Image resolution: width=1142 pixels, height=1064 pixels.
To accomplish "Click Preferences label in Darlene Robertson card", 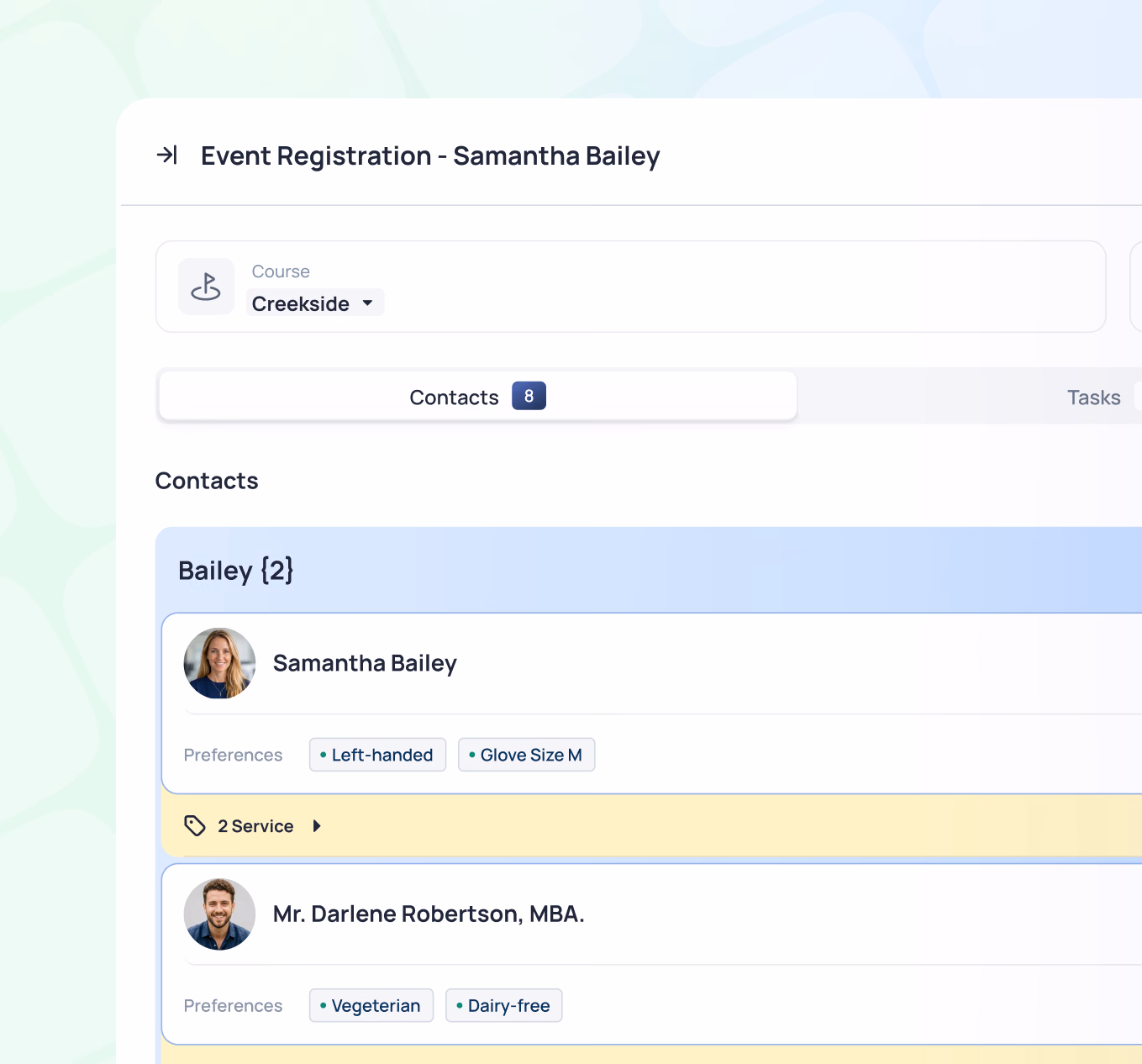I will click(x=233, y=1005).
